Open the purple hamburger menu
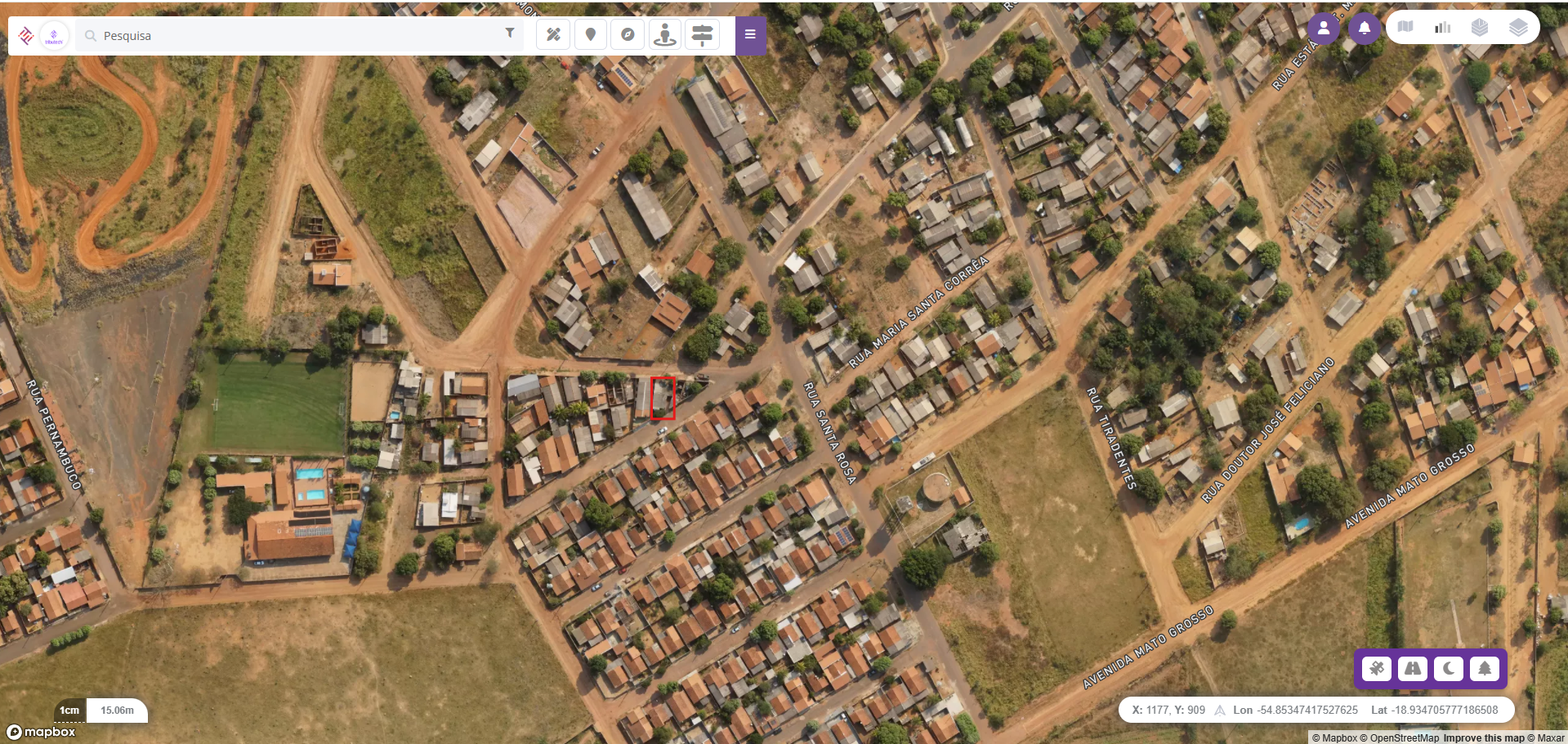 (750, 35)
